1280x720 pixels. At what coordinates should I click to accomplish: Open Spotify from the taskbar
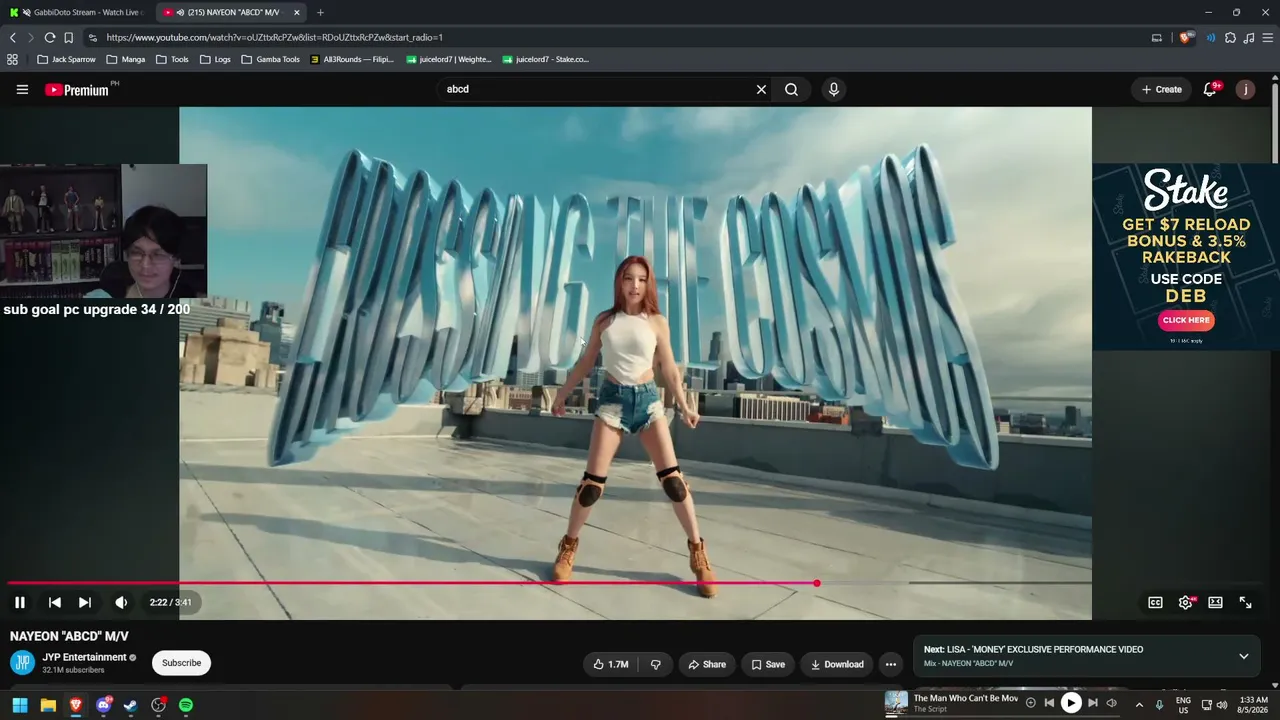[186, 705]
